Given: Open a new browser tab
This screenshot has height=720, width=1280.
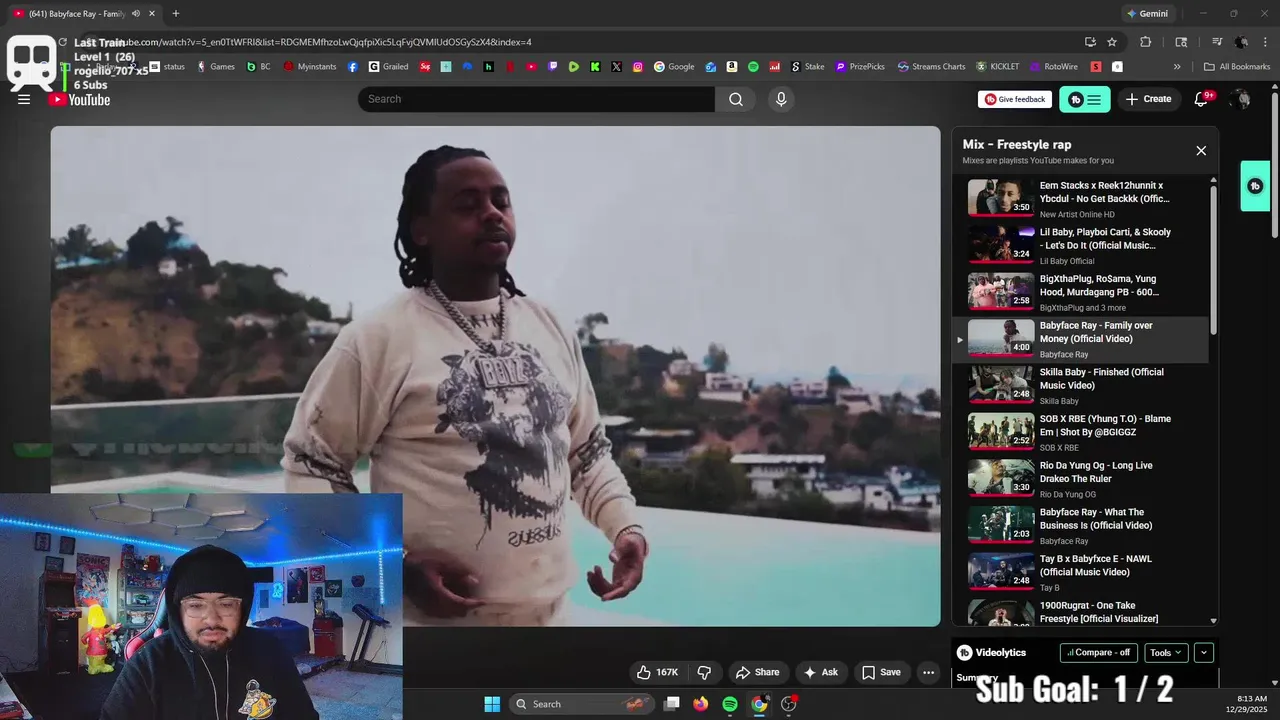Looking at the screenshot, I should (x=176, y=13).
